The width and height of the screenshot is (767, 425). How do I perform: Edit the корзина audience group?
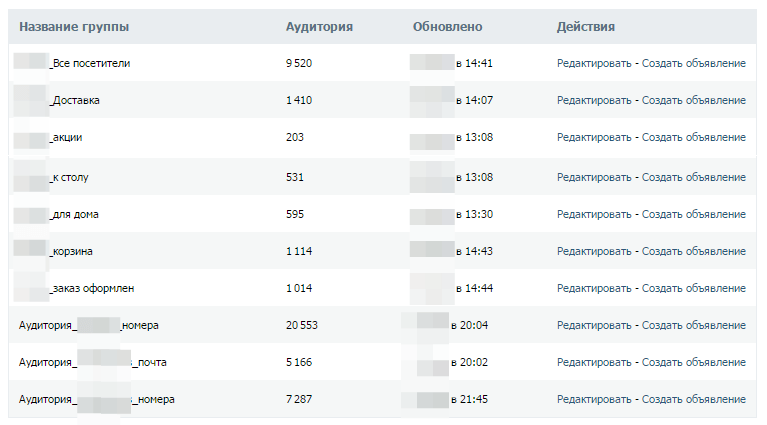click(594, 251)
